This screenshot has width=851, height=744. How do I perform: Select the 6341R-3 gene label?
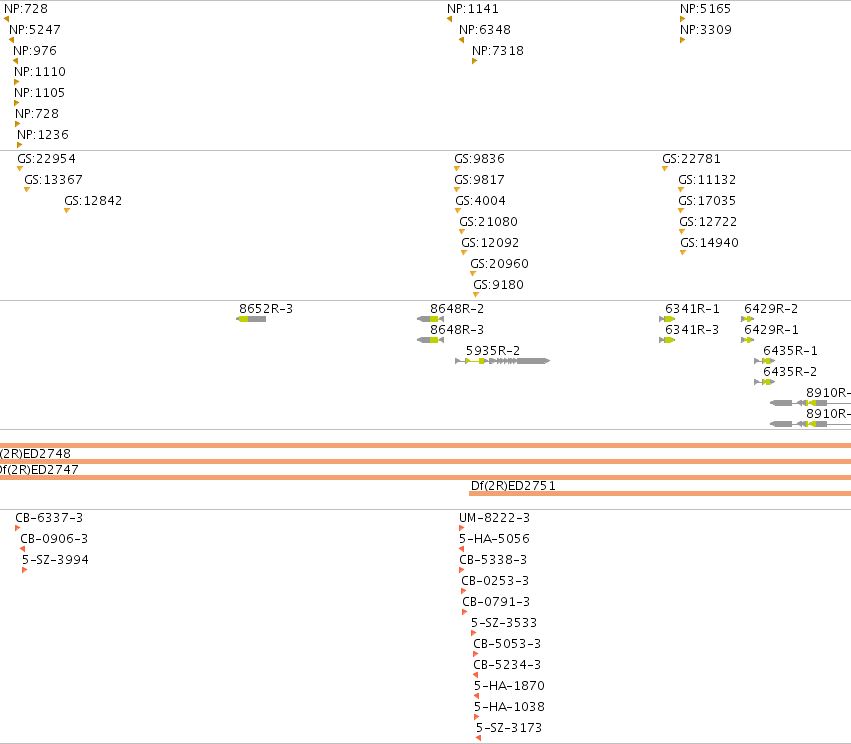[x=692, y=330]
